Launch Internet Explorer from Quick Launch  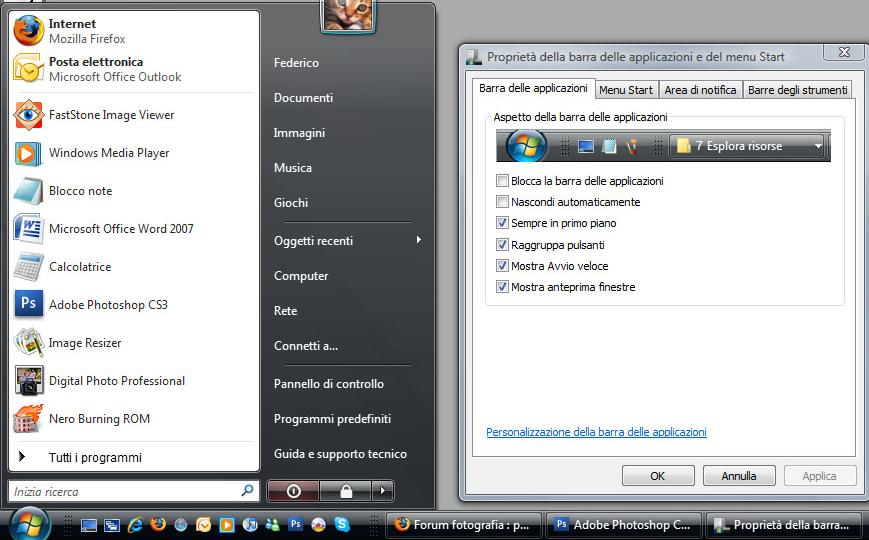pyautogui.click(x=135, y=525)
